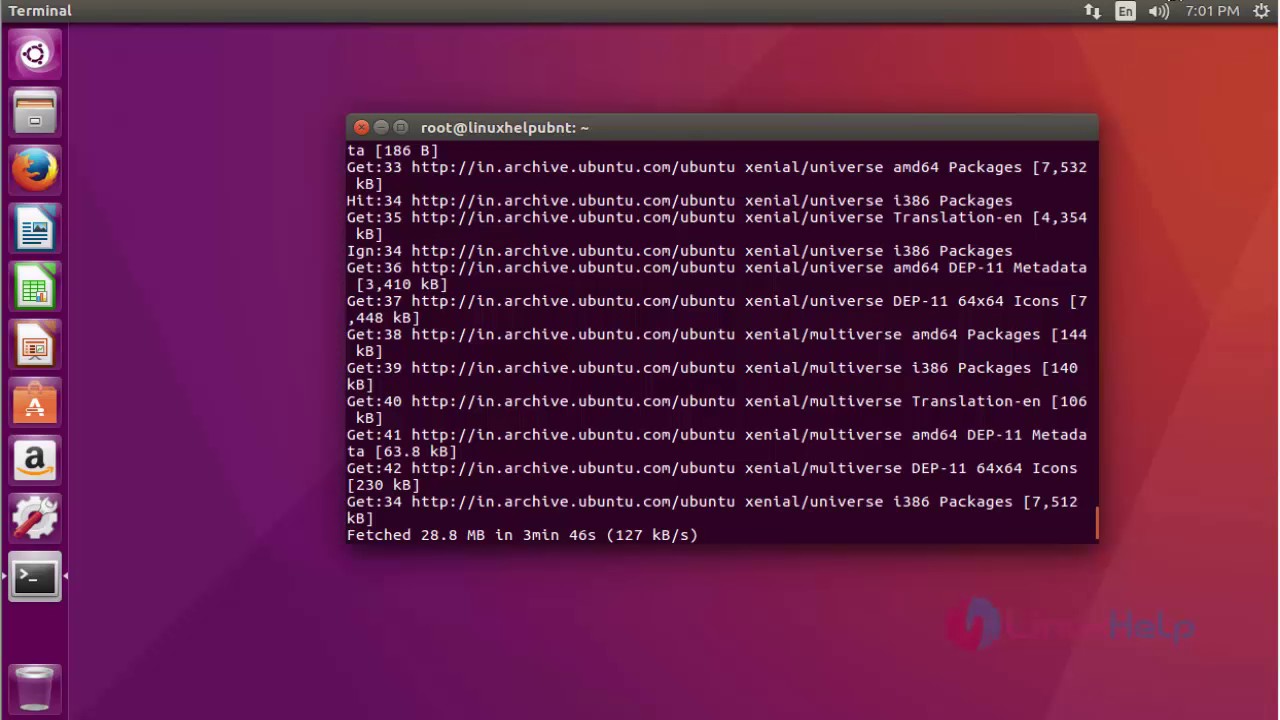Launch Firefox web browser
This screenshot has height=720, width=1280.
pos(35,169)
